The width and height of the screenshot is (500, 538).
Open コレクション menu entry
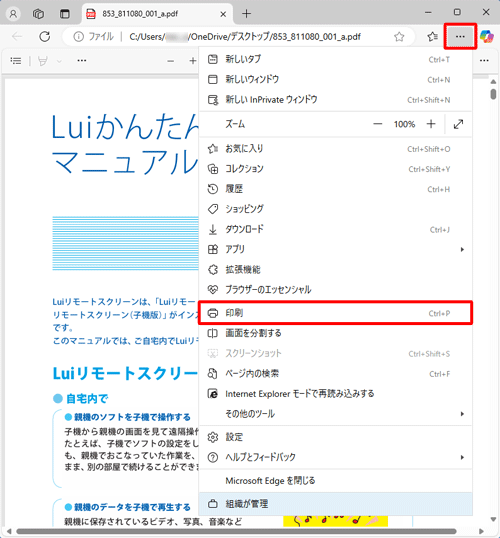pos(335,169)
